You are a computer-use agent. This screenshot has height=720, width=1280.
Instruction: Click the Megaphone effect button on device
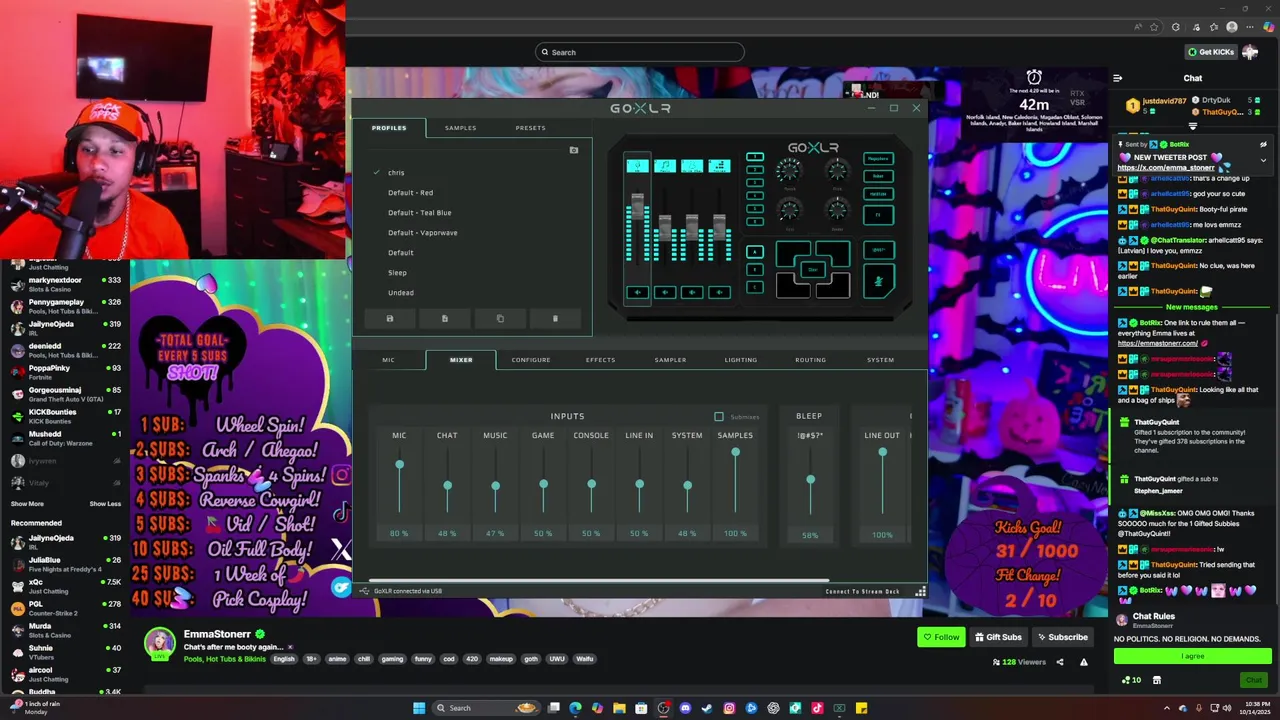(x=878, y=159)
